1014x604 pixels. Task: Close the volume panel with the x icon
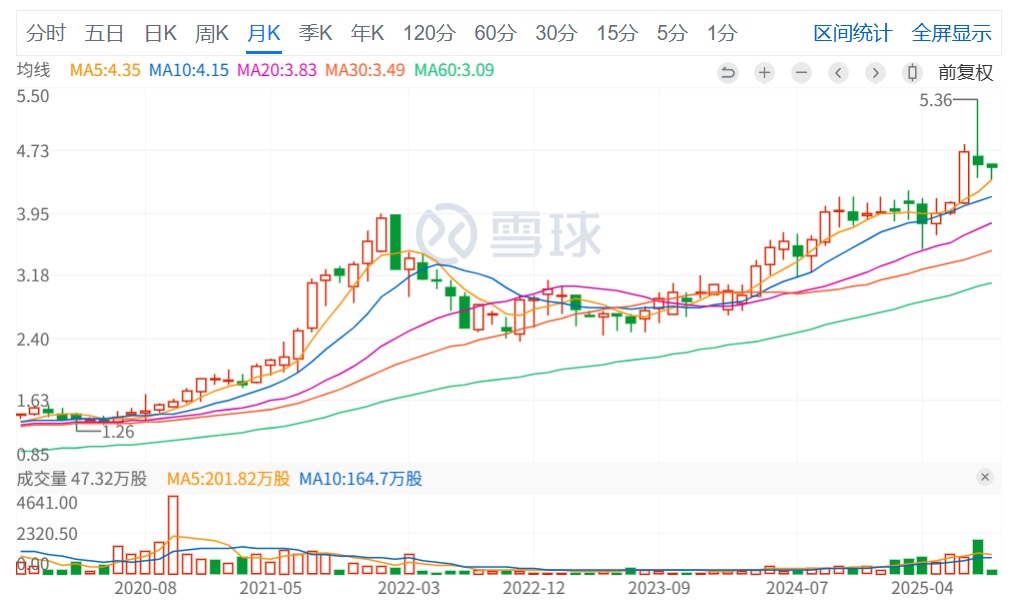(985, 477)
